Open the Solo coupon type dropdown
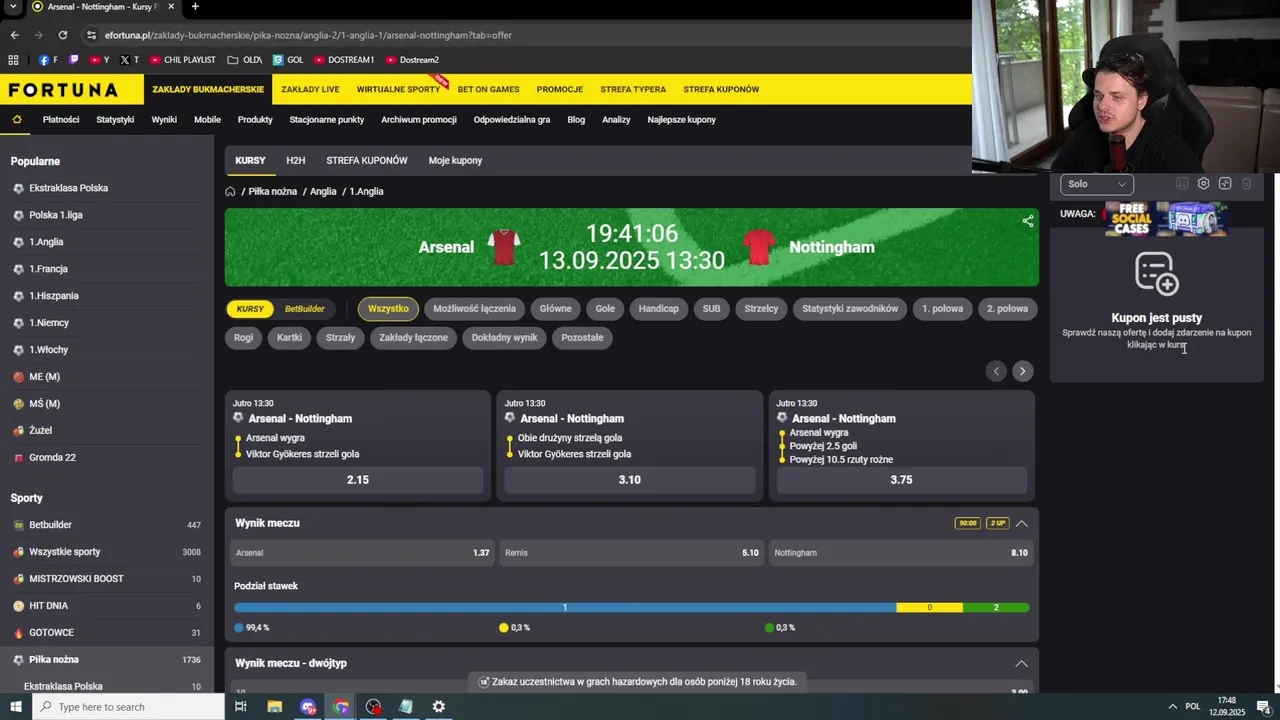 pos(1096,184)
